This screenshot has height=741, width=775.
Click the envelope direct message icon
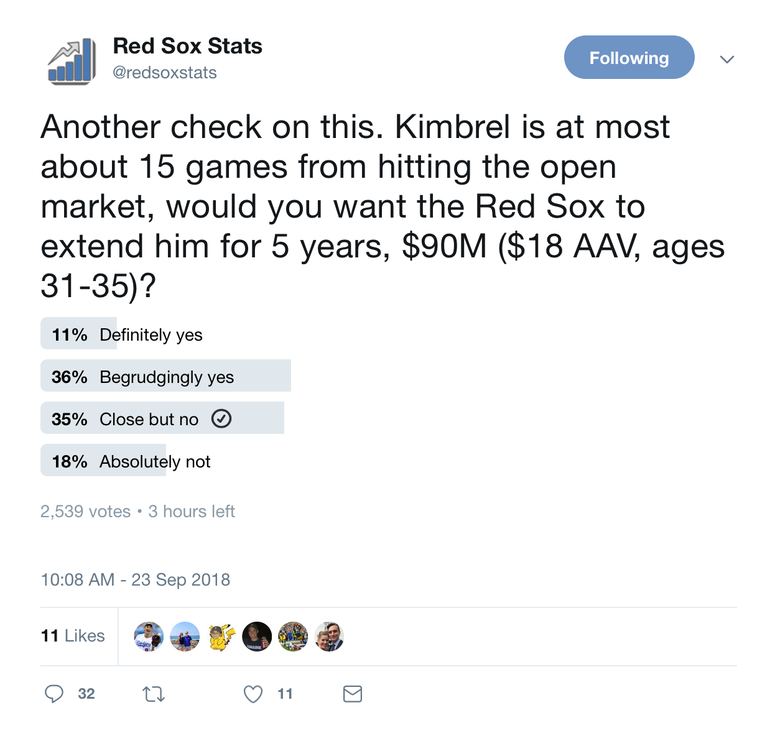[x=352, y=694]
